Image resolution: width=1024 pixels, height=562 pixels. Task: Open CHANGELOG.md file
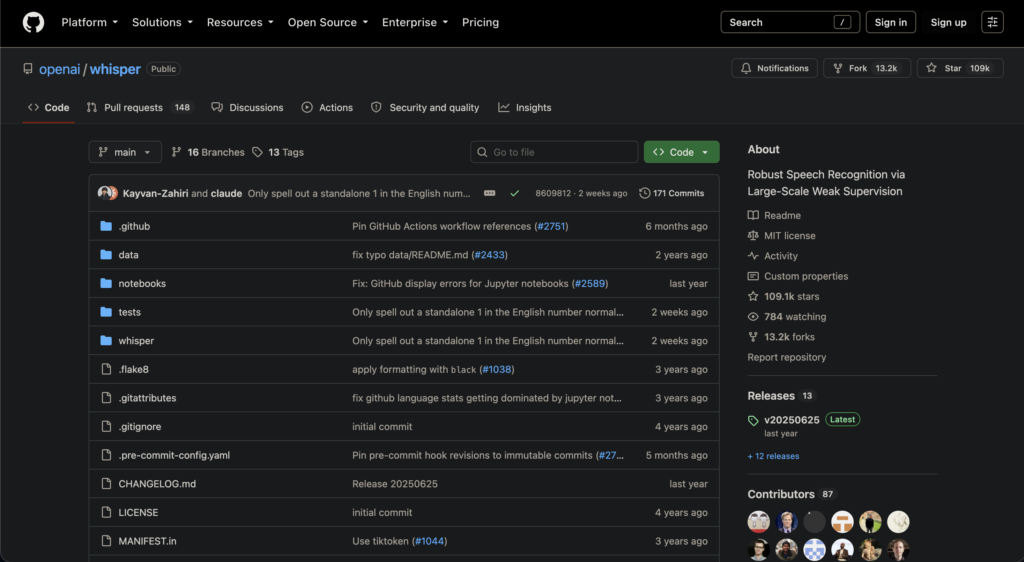(157, 484)
